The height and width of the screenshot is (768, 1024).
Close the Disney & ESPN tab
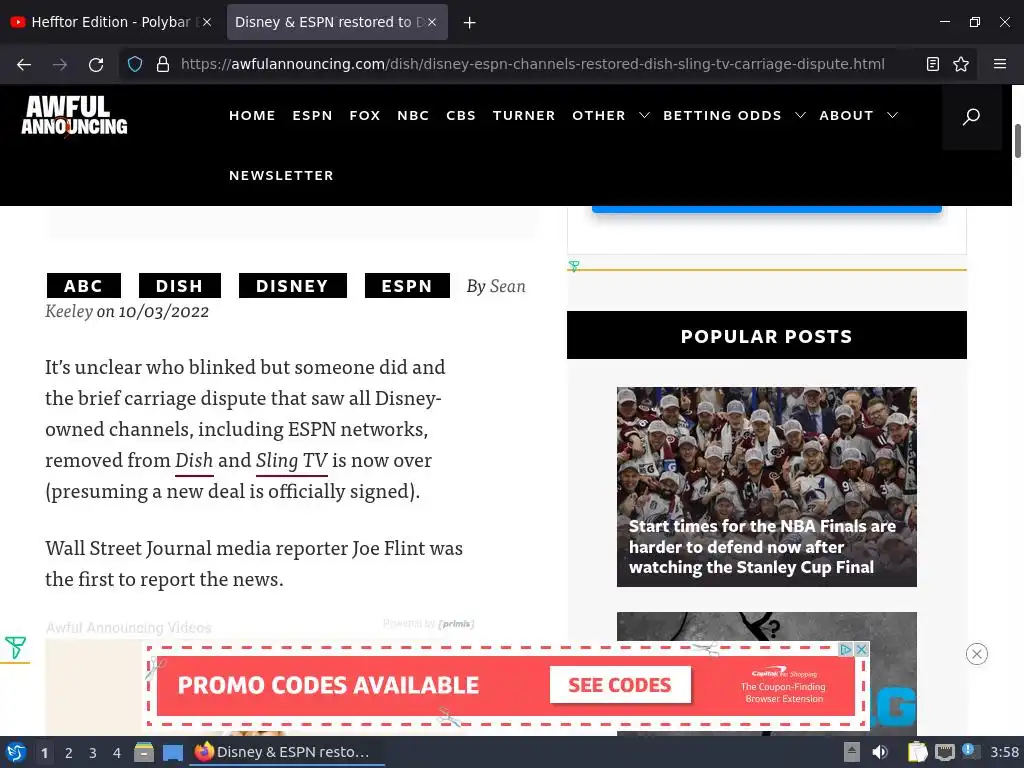(x=432, y=22)
